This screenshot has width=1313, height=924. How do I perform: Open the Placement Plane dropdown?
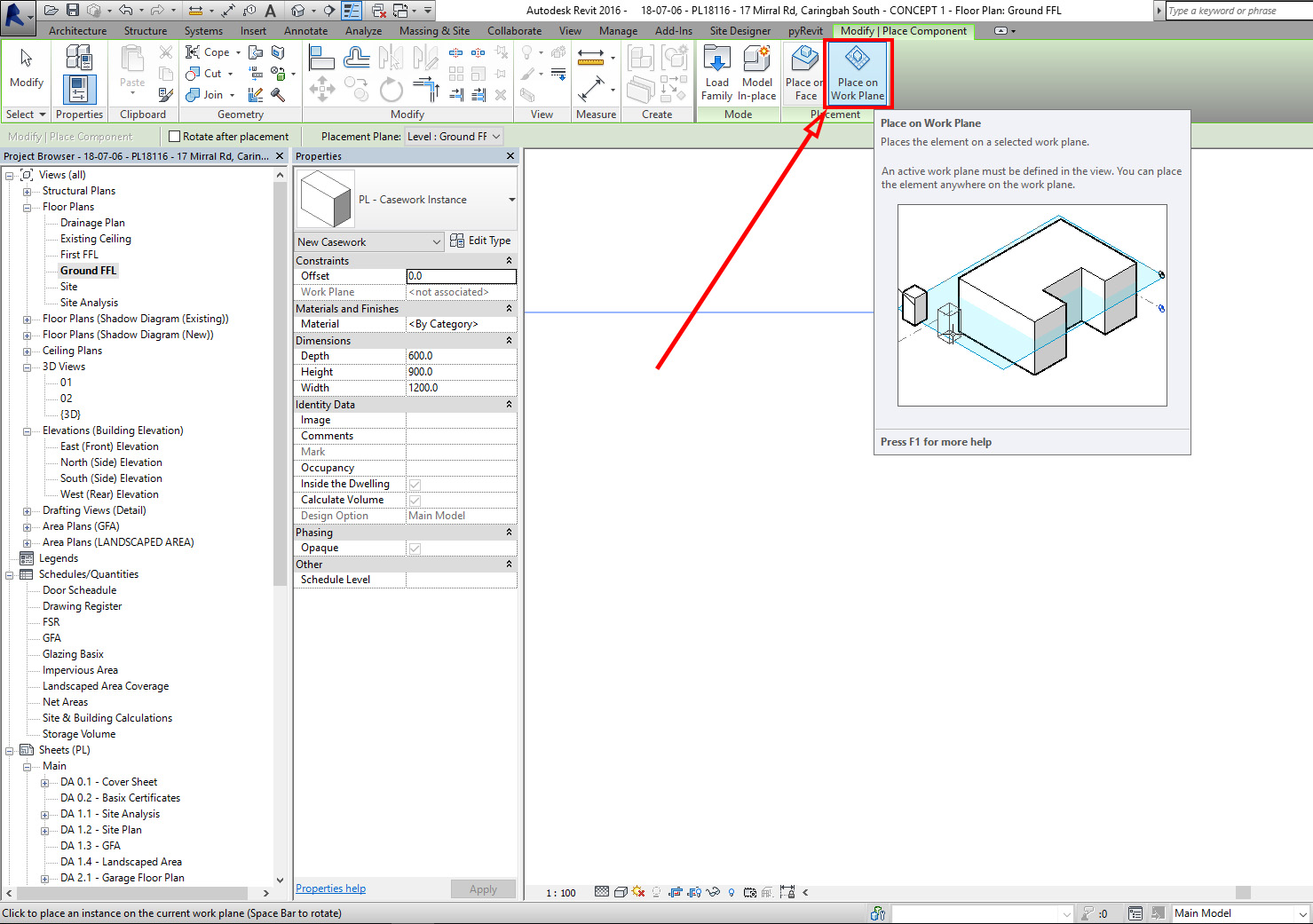tap(454, 136)
